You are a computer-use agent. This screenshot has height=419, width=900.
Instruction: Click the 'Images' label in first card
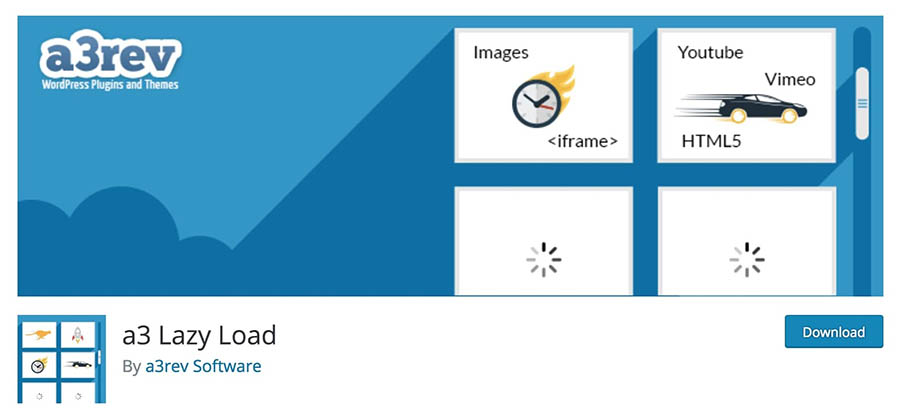coord(501,53)
